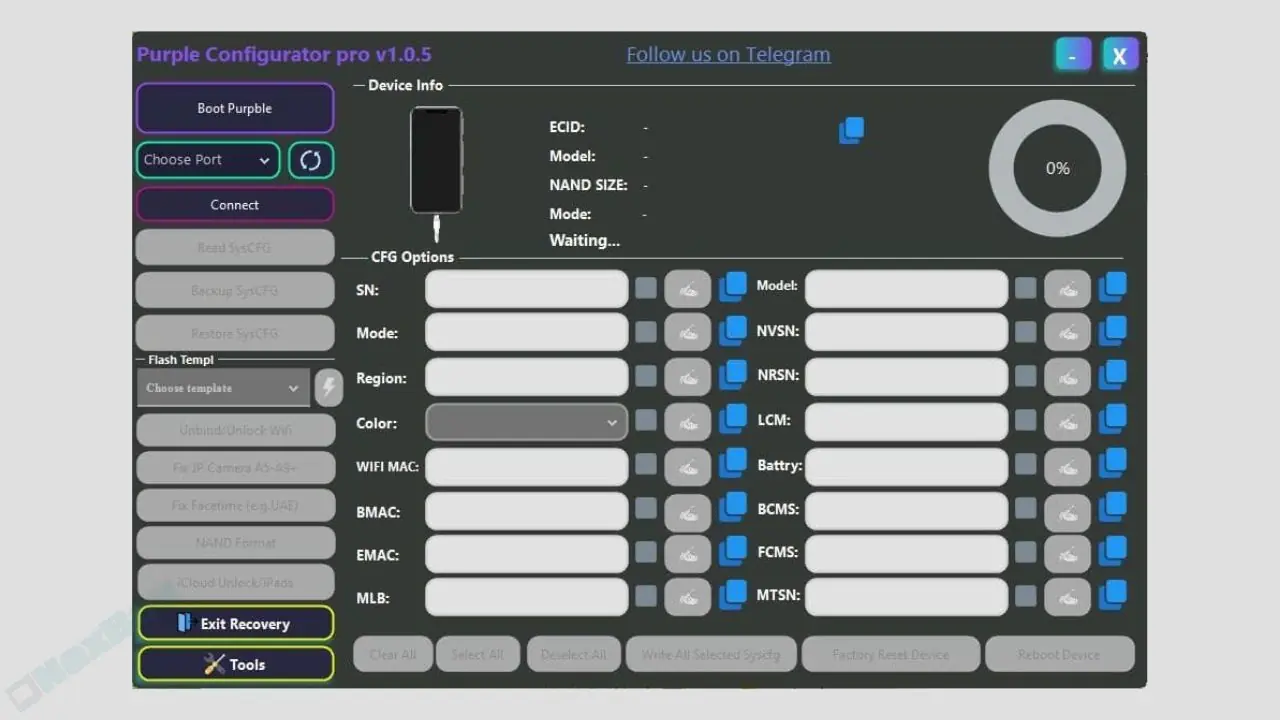Copy the NVSN value with its copy icon
Viewport: 1280px width, 720px height.
coord(1112,331)
